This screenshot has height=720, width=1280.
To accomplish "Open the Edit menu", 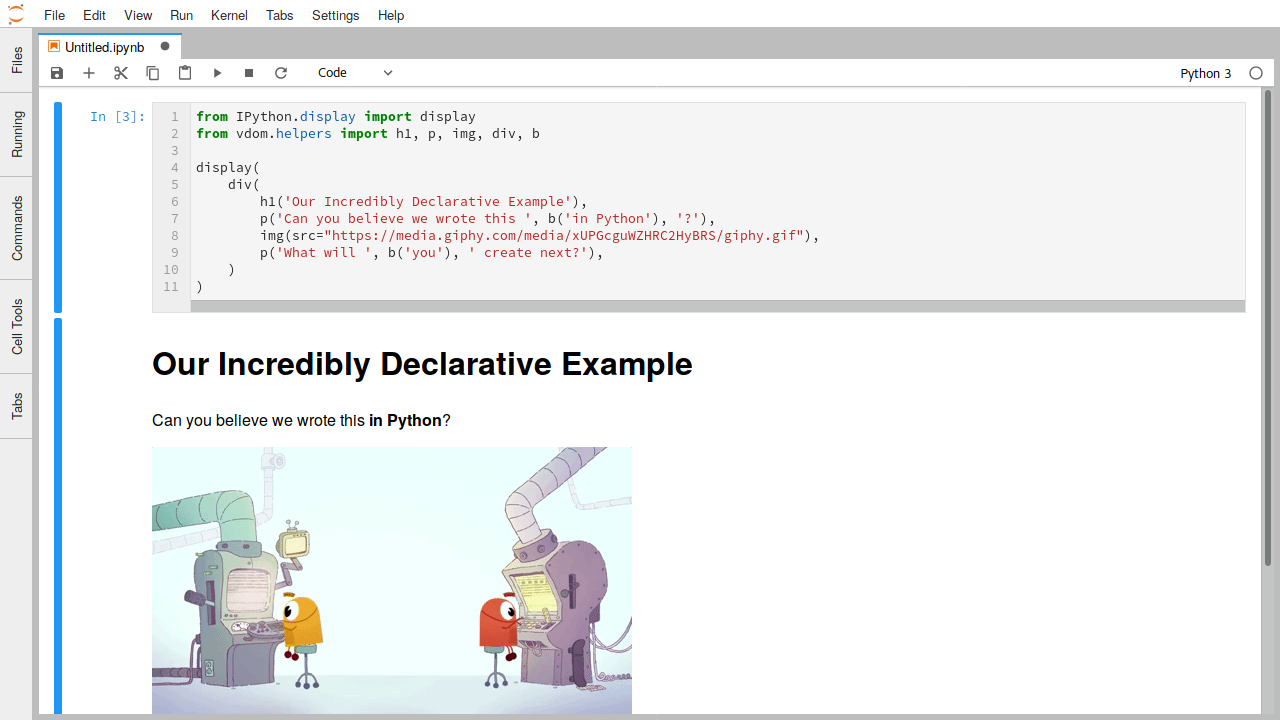I will coord(95,15).
